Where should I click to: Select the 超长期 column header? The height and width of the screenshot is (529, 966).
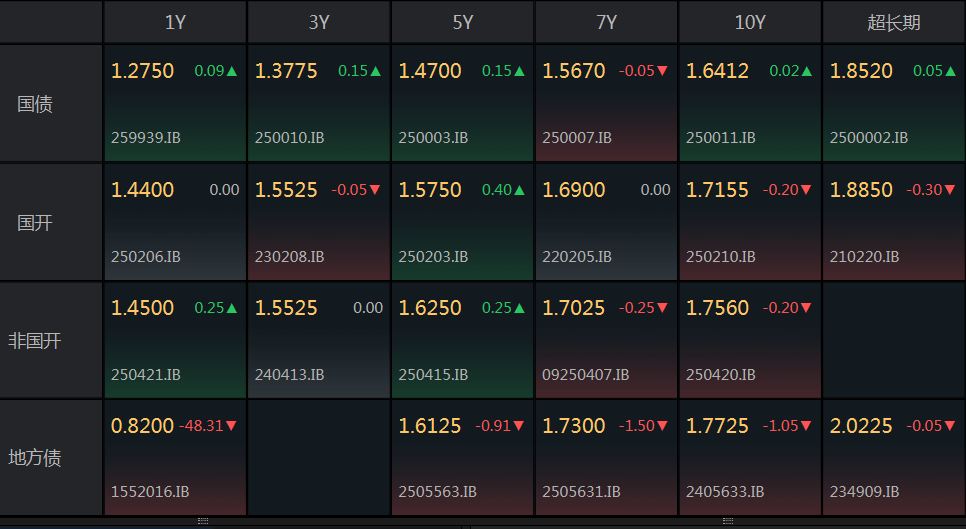click(x=894, y=22)
